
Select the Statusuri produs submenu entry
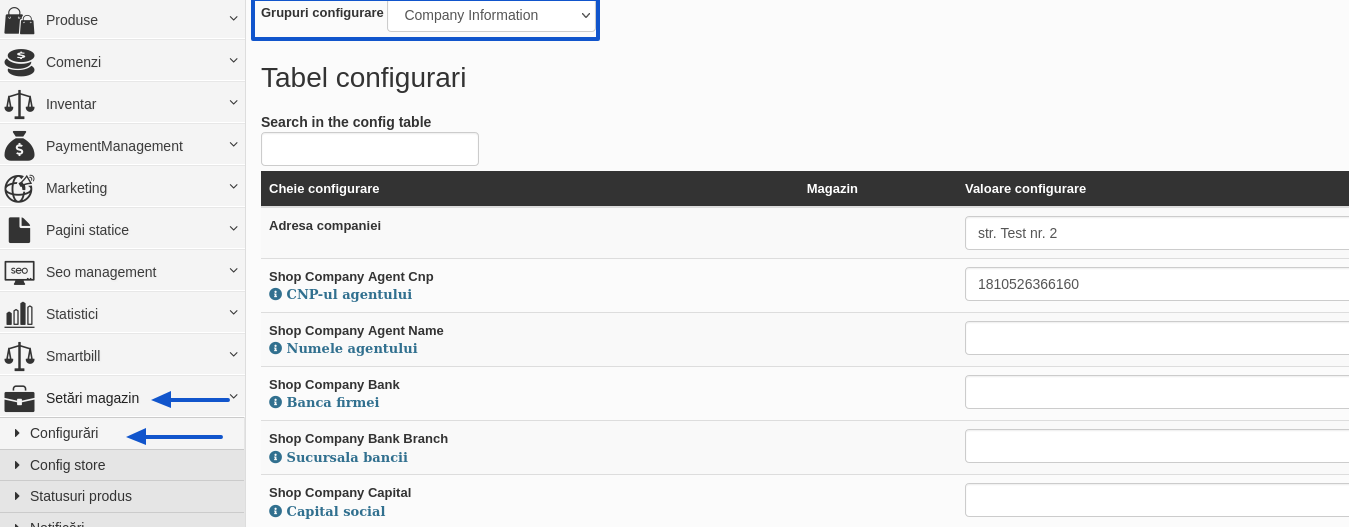tap(122, 496)
